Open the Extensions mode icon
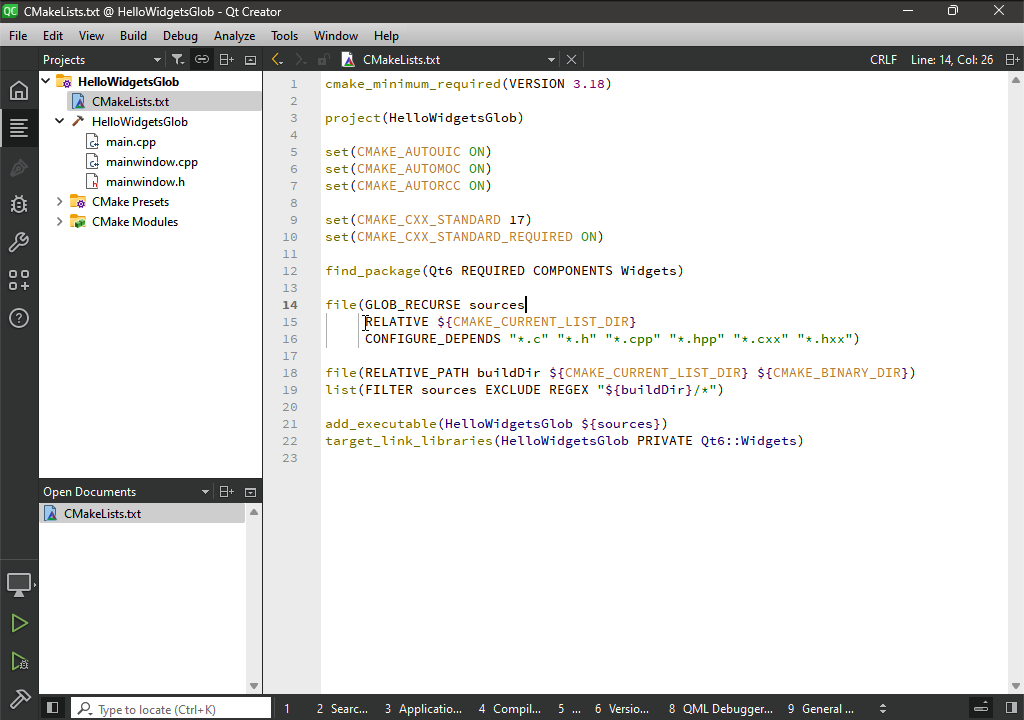 18,281
